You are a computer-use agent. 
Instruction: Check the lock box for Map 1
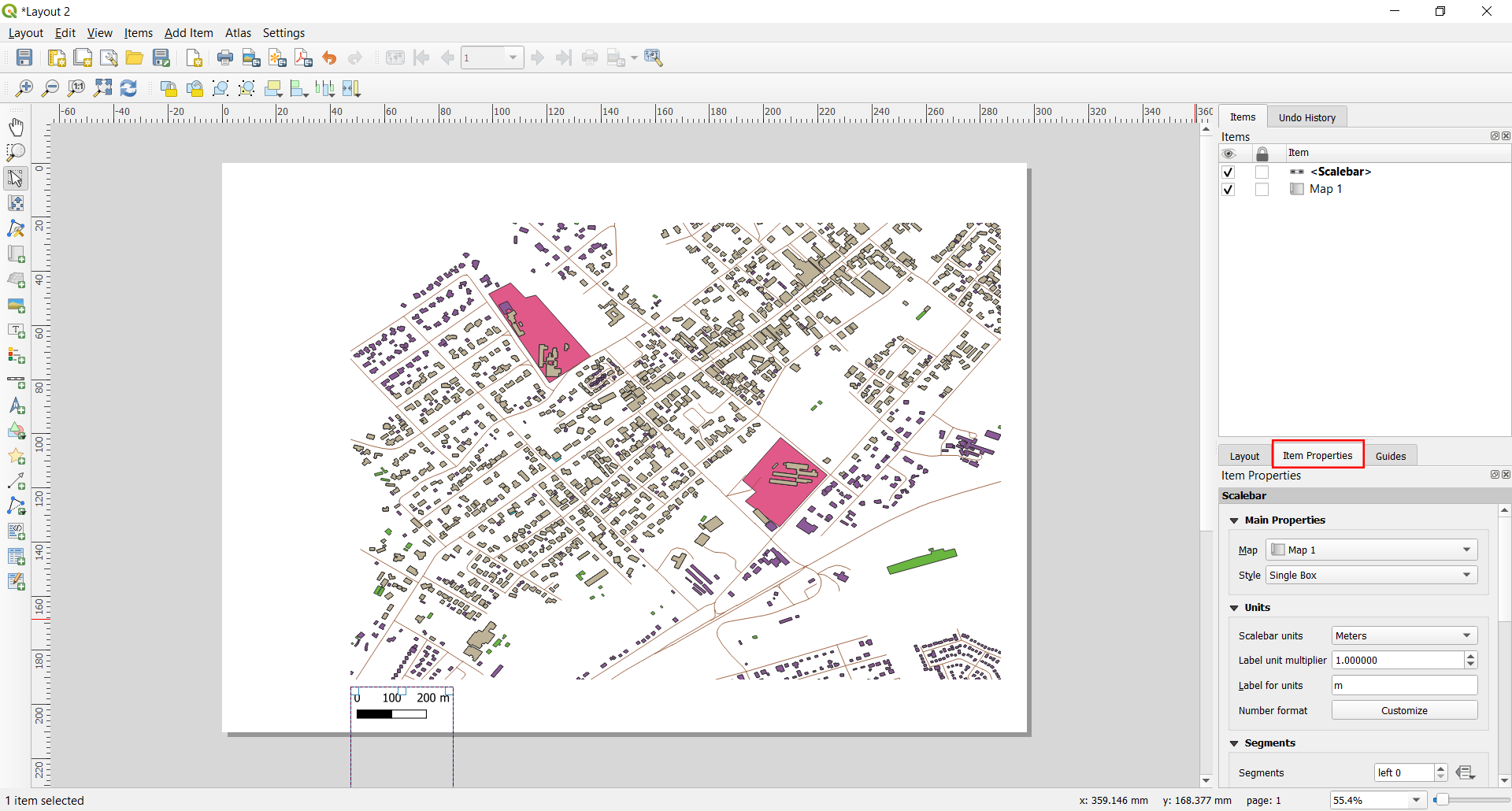click(x=1262, y=189)
